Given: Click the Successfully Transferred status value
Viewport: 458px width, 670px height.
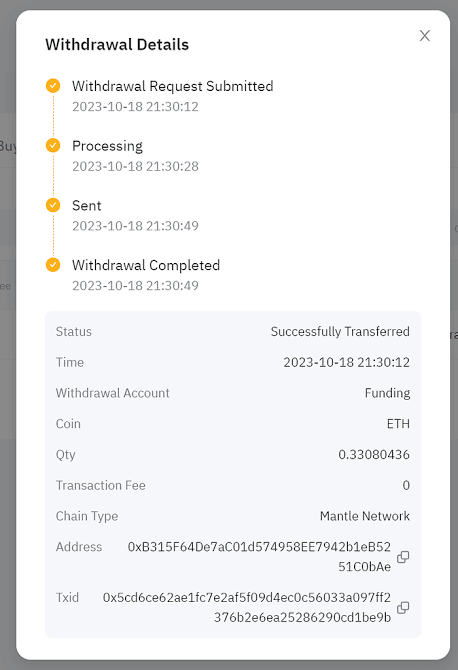Looking at the screenshot, I should [340, 332].
